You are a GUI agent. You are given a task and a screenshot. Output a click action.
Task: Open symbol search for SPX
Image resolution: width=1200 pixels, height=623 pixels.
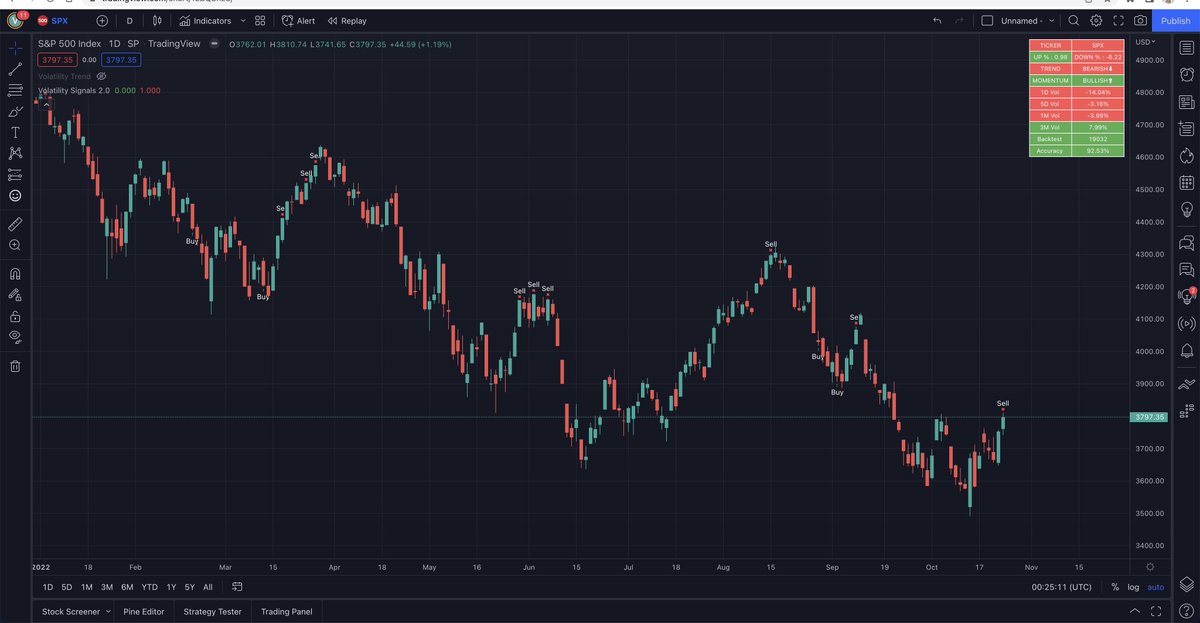pyautogui.click(x=52, y=20)
